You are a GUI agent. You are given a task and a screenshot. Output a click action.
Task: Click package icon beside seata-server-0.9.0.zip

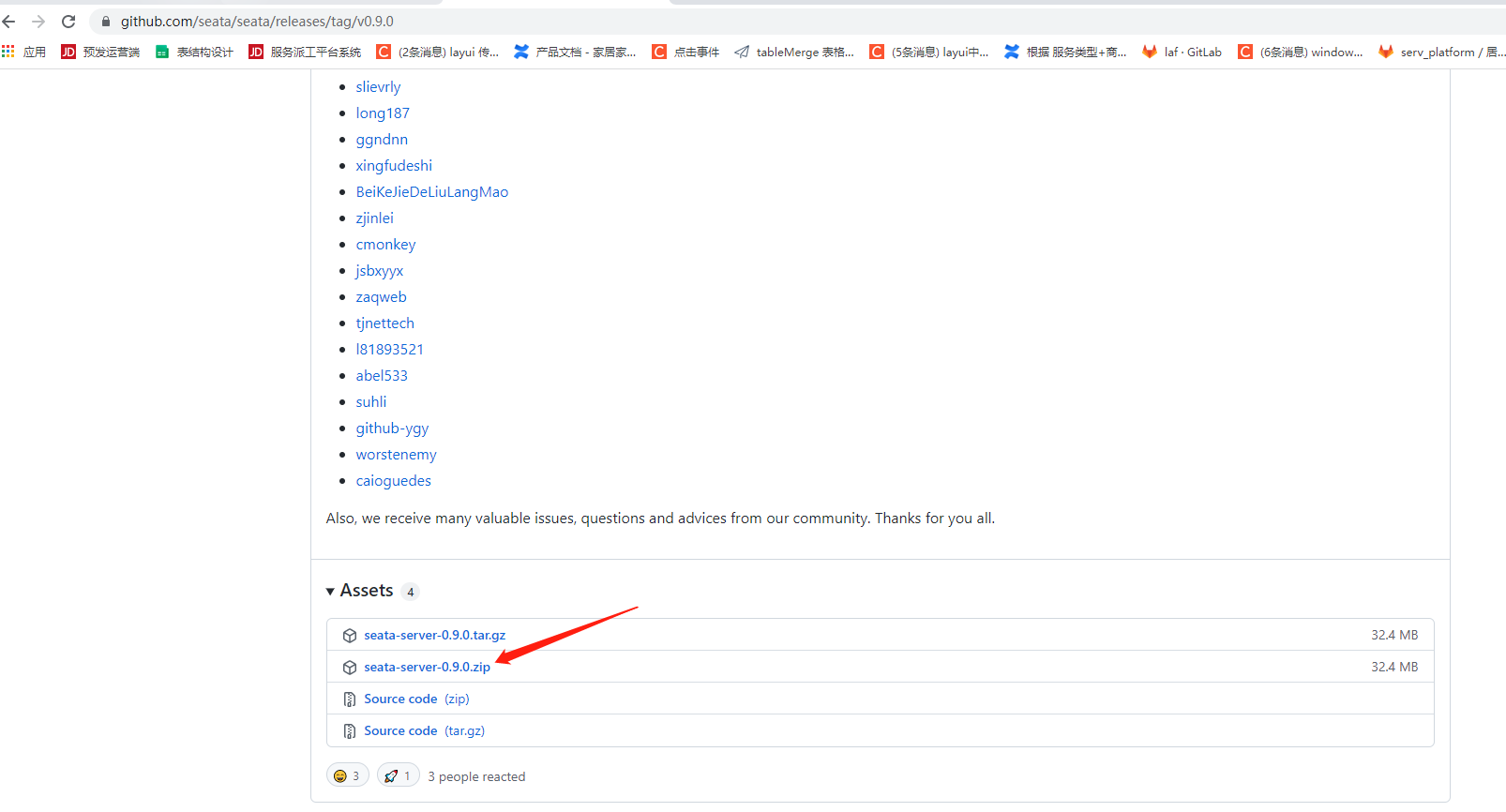pos(350,668)
